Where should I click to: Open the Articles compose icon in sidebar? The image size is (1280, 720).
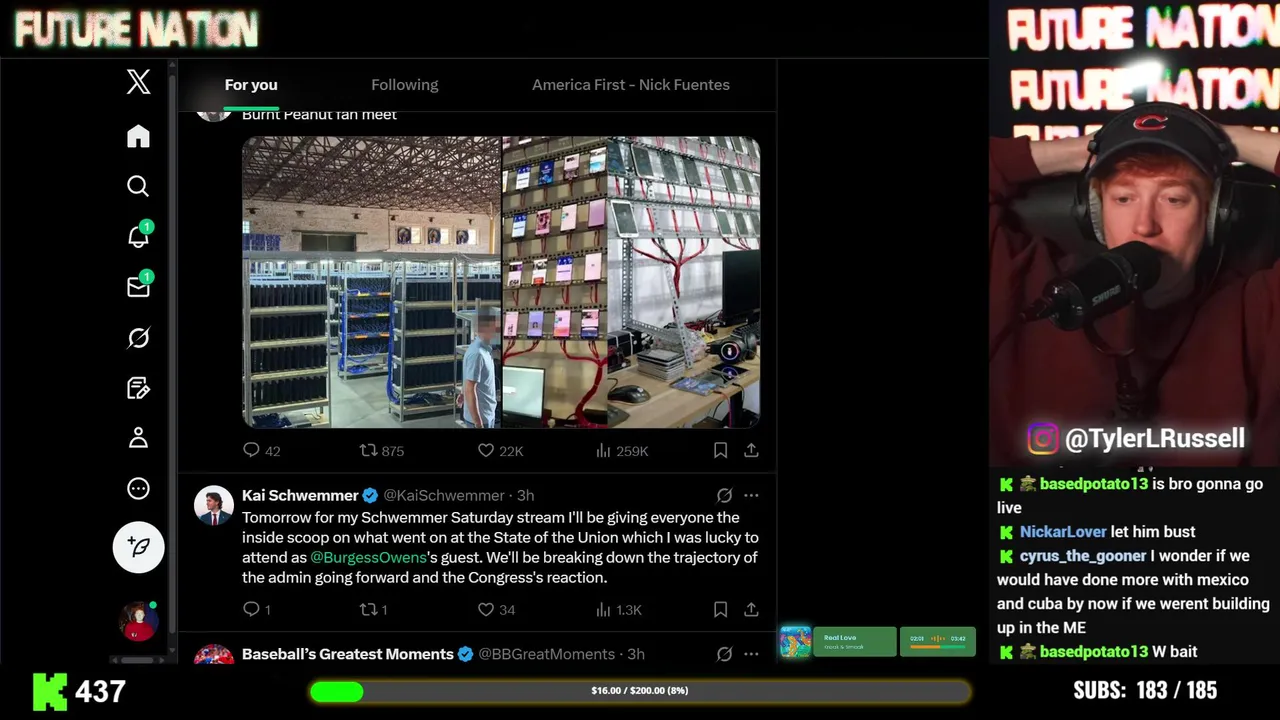138,388
